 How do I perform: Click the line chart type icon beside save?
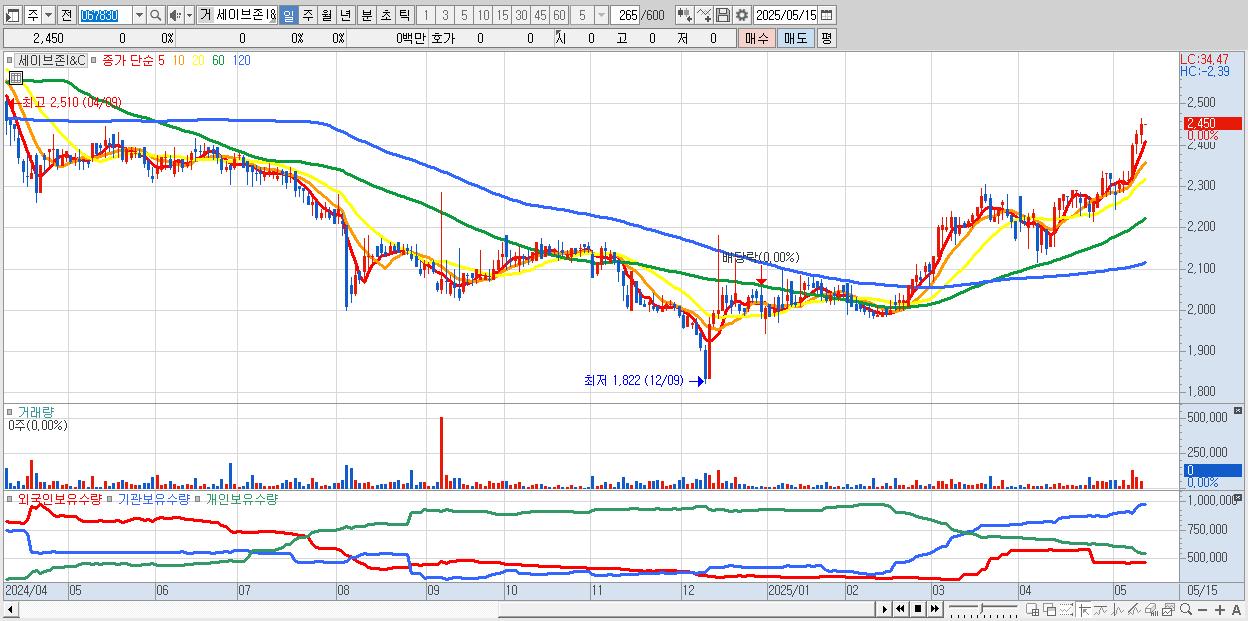pos(705,15)
